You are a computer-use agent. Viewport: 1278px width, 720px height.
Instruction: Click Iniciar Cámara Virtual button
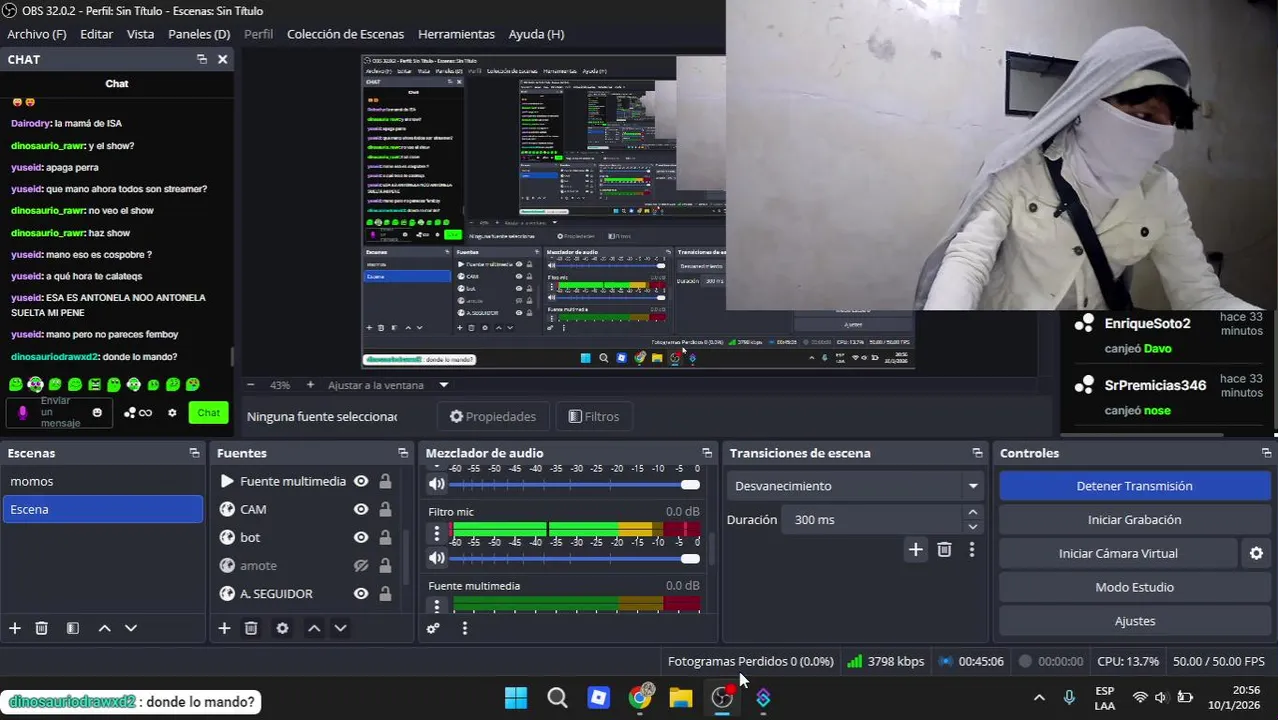1118,553
